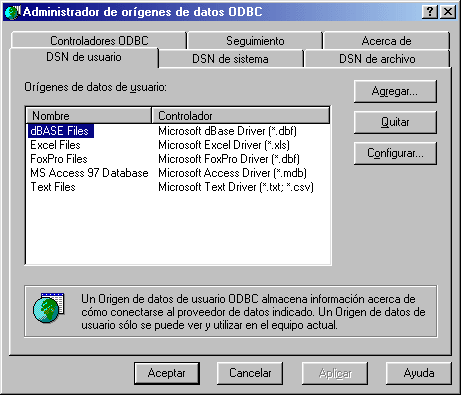Click the Controlador column header
This screenshot has height=395, width=461.
pos(241,116)
